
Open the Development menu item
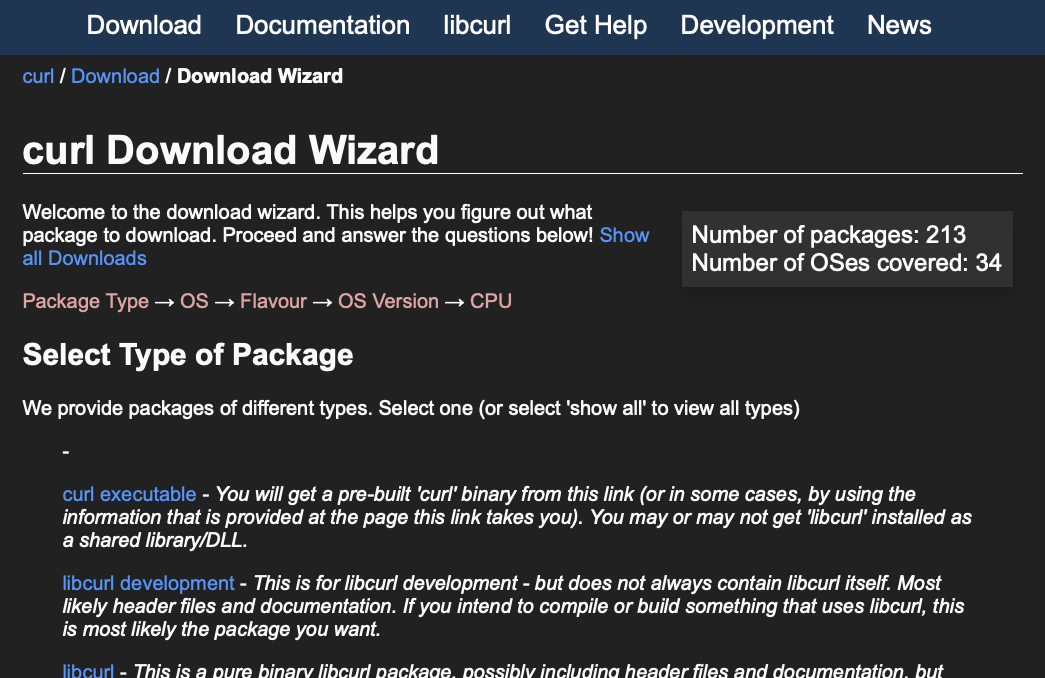(x=757, y=25)
